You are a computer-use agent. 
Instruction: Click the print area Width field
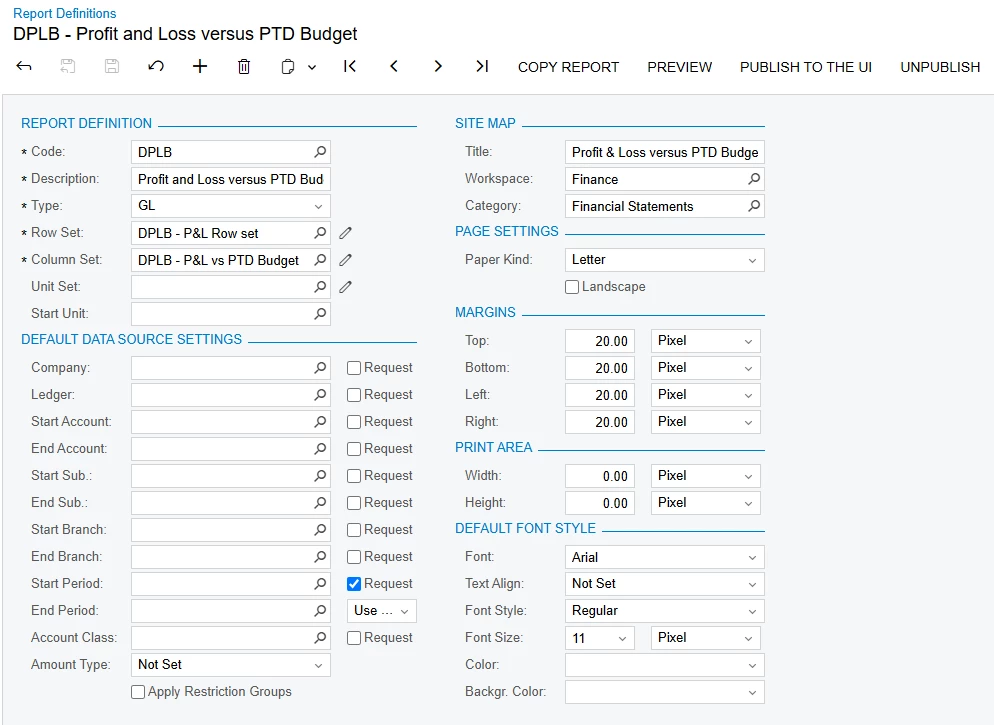click(600, 476)
